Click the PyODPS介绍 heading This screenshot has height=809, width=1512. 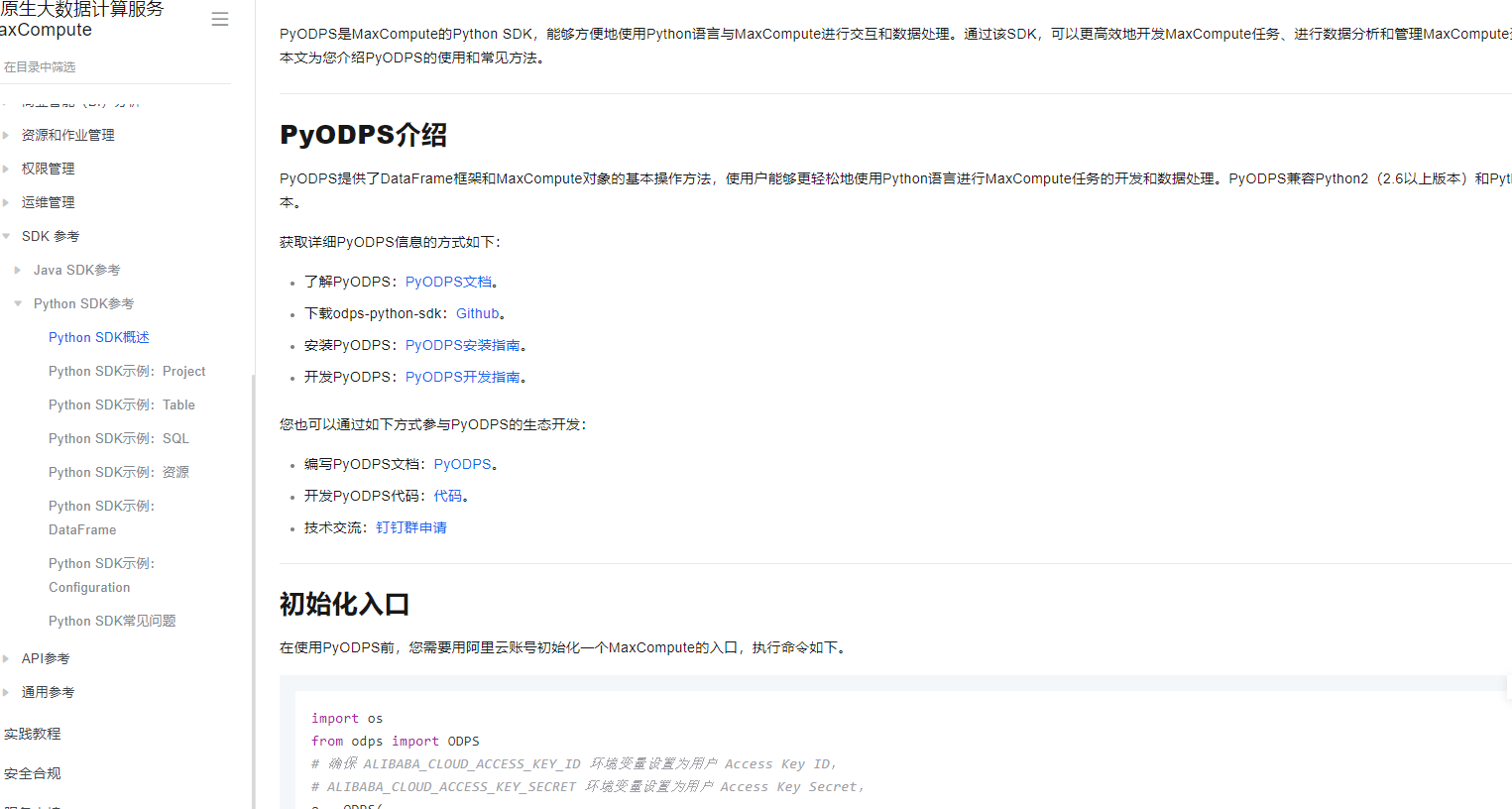point(363,134)
